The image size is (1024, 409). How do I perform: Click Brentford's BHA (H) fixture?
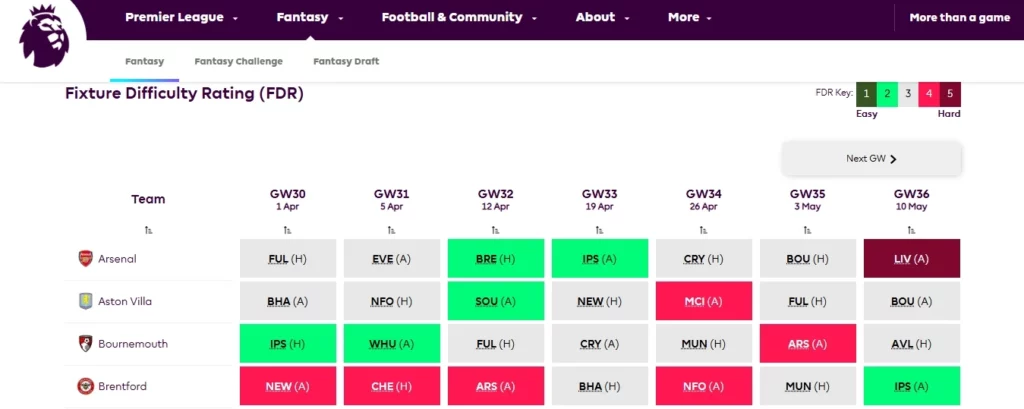(x=600, y=386)
